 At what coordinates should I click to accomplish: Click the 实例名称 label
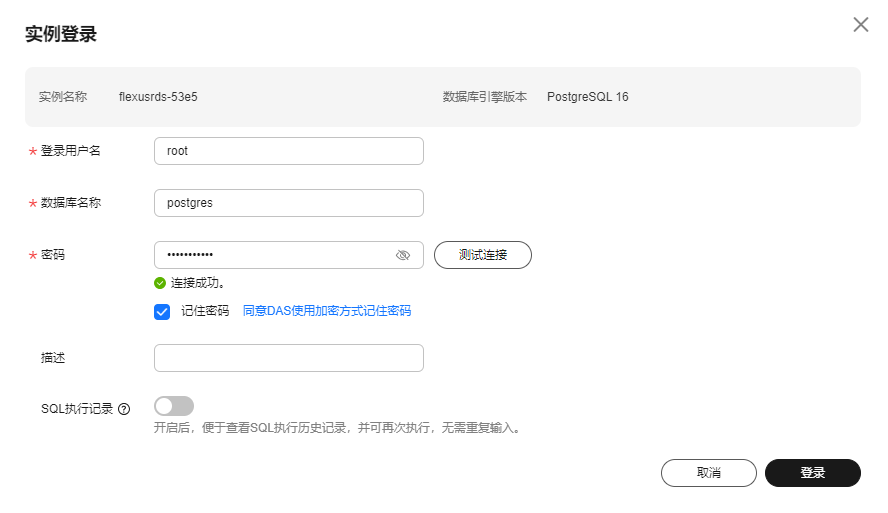63,97
